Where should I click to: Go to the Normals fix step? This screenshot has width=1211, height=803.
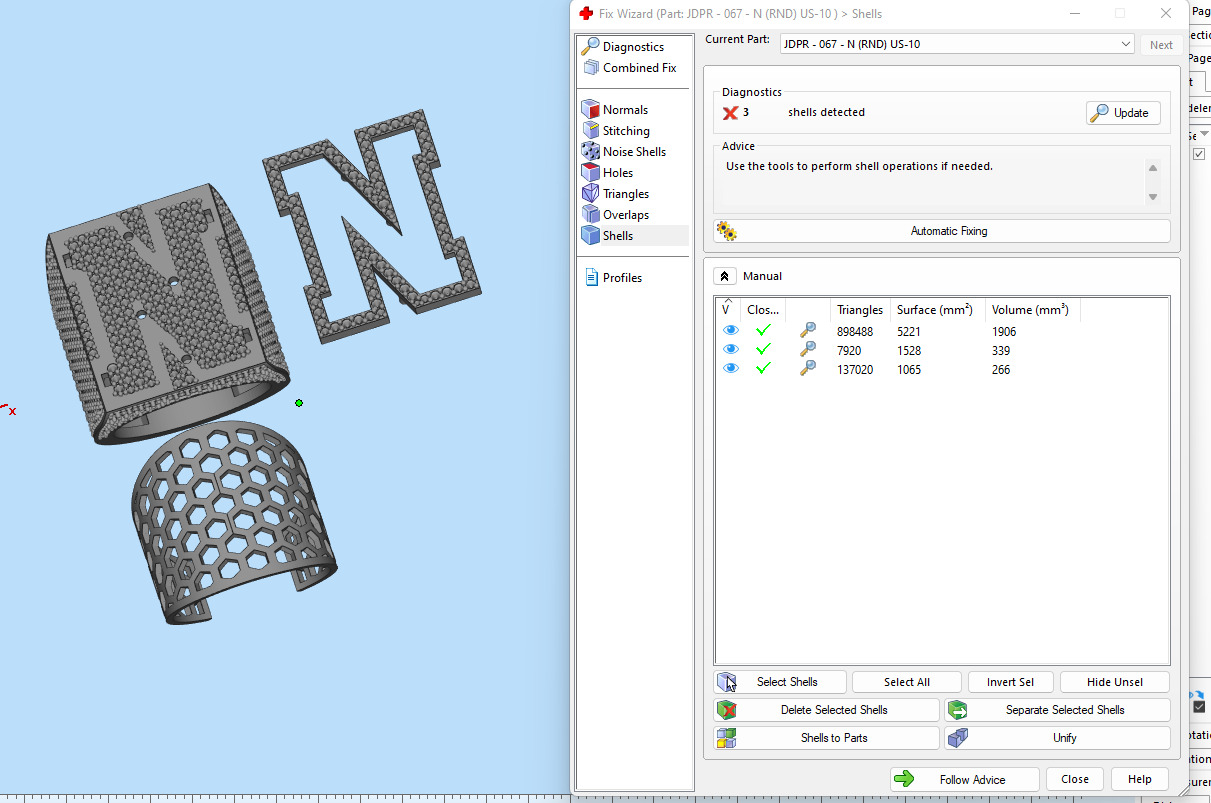[x=625, y=110]
